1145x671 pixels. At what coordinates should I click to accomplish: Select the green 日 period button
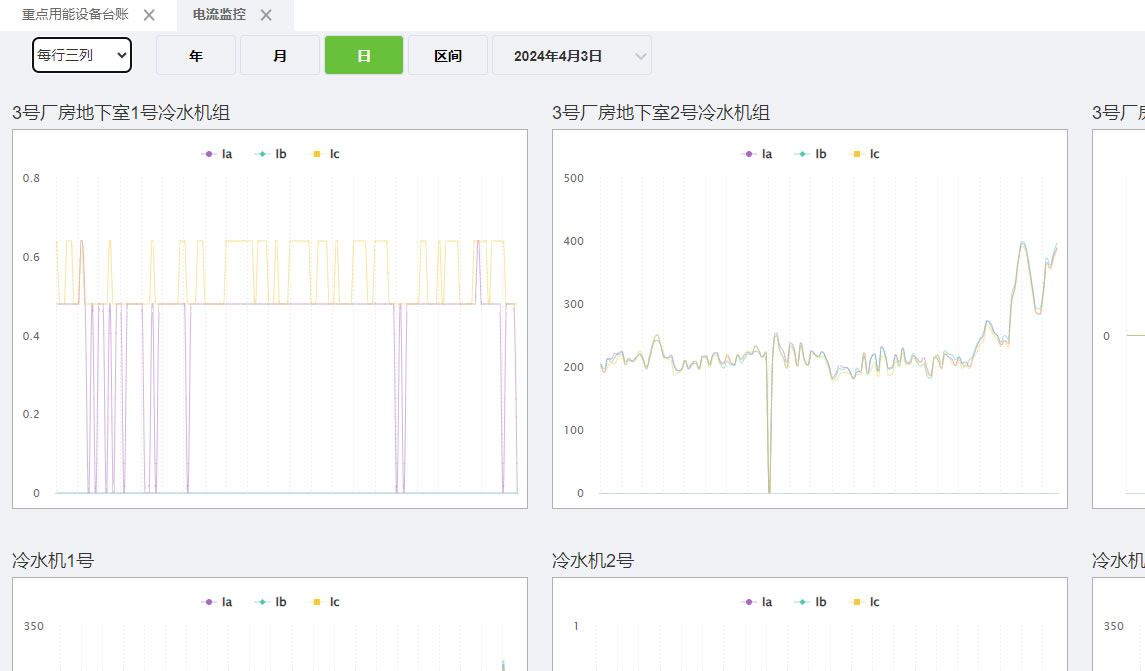tap(364, 56)
